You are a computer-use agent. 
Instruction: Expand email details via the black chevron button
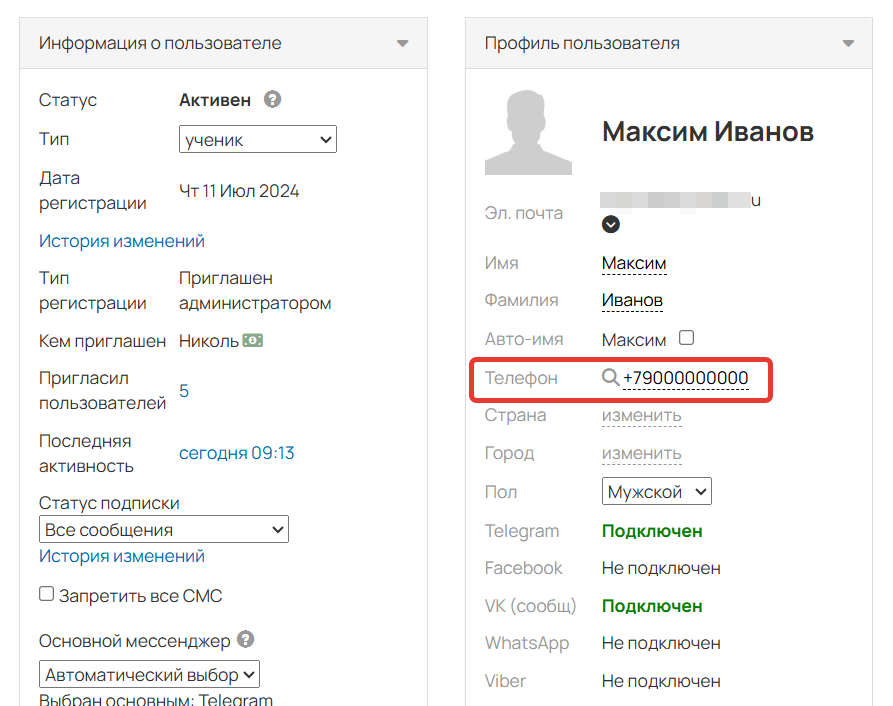tap(610, 224)
